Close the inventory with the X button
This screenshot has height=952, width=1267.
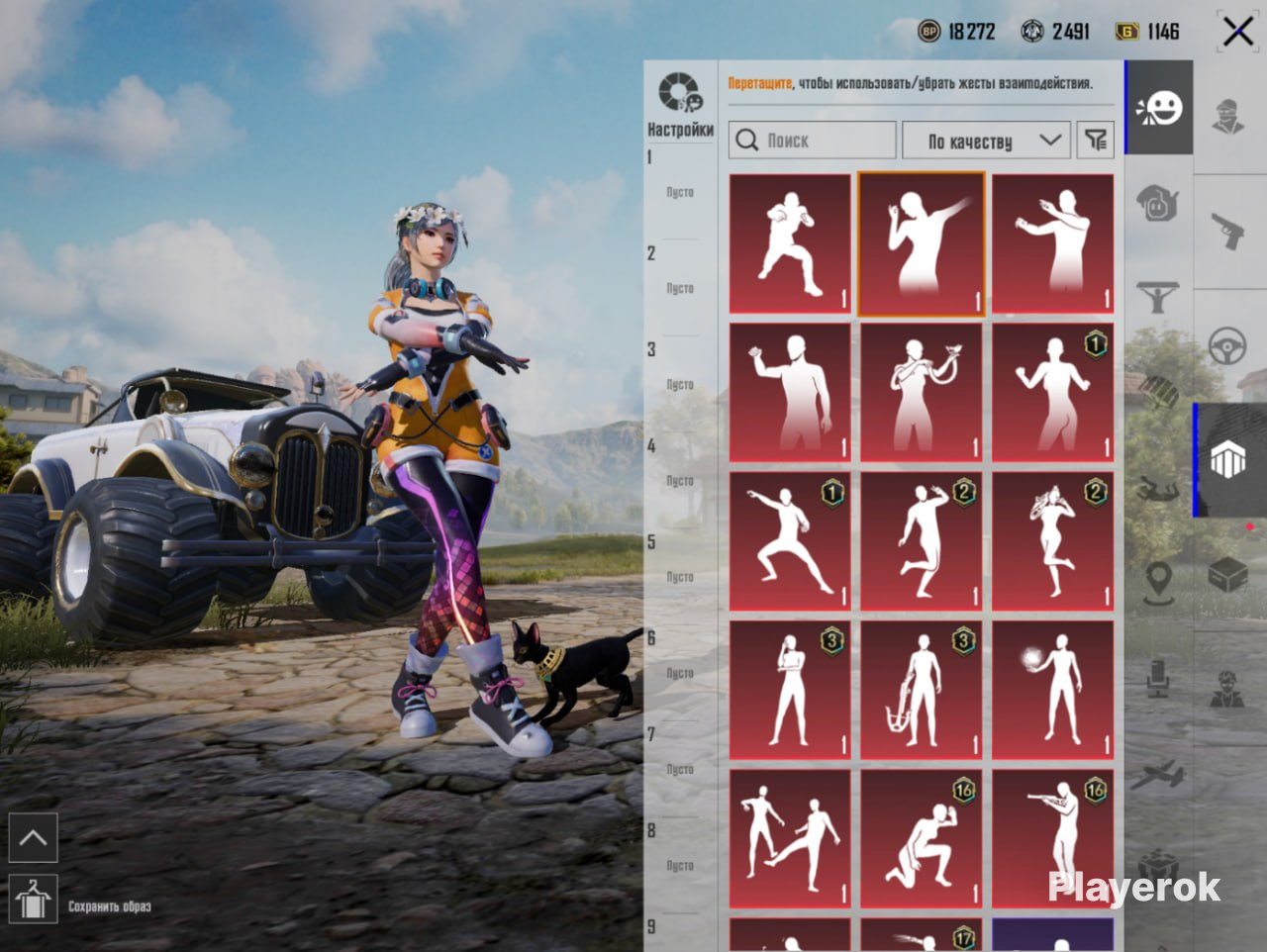(x=1237, y=32)
